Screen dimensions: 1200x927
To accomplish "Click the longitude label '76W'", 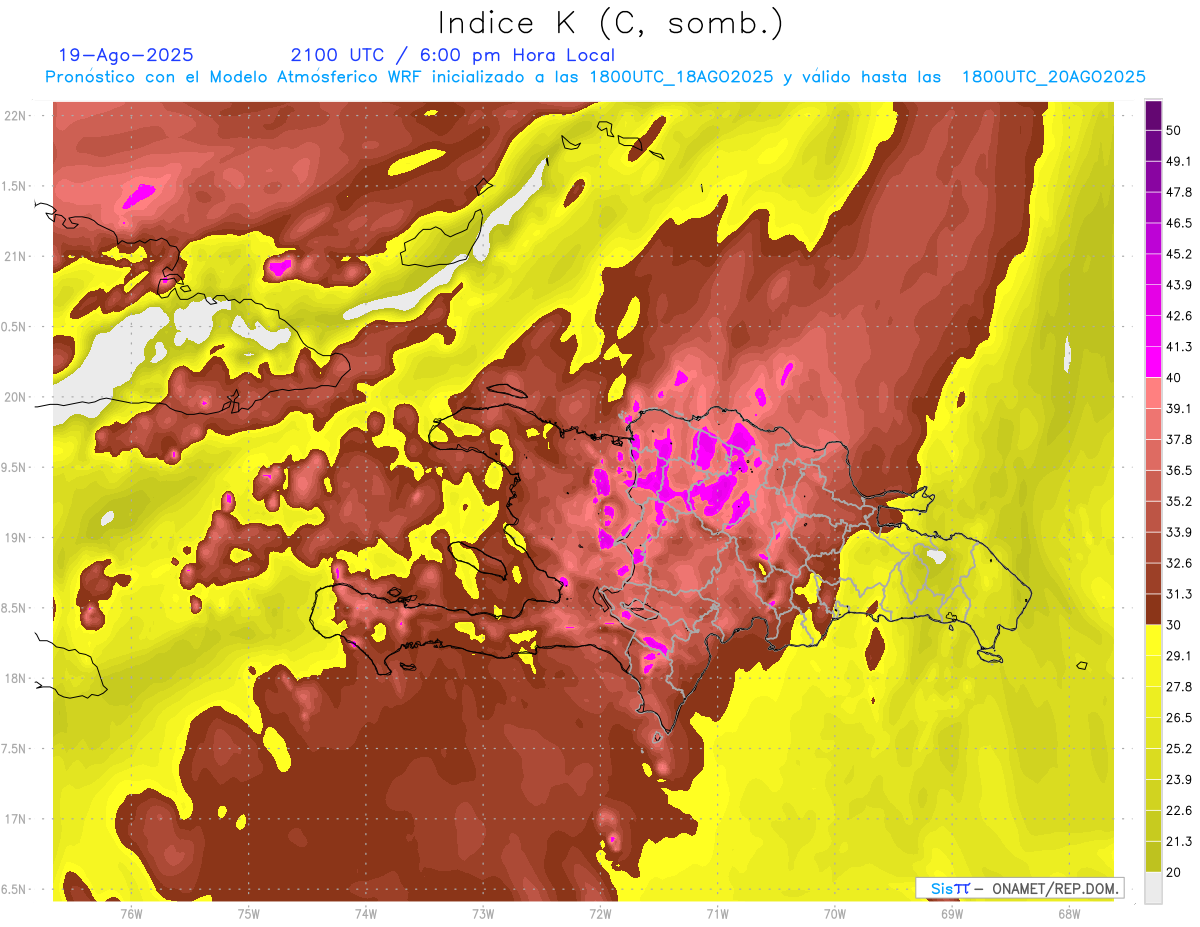I will pyautogui.click(x=132, y=914).
